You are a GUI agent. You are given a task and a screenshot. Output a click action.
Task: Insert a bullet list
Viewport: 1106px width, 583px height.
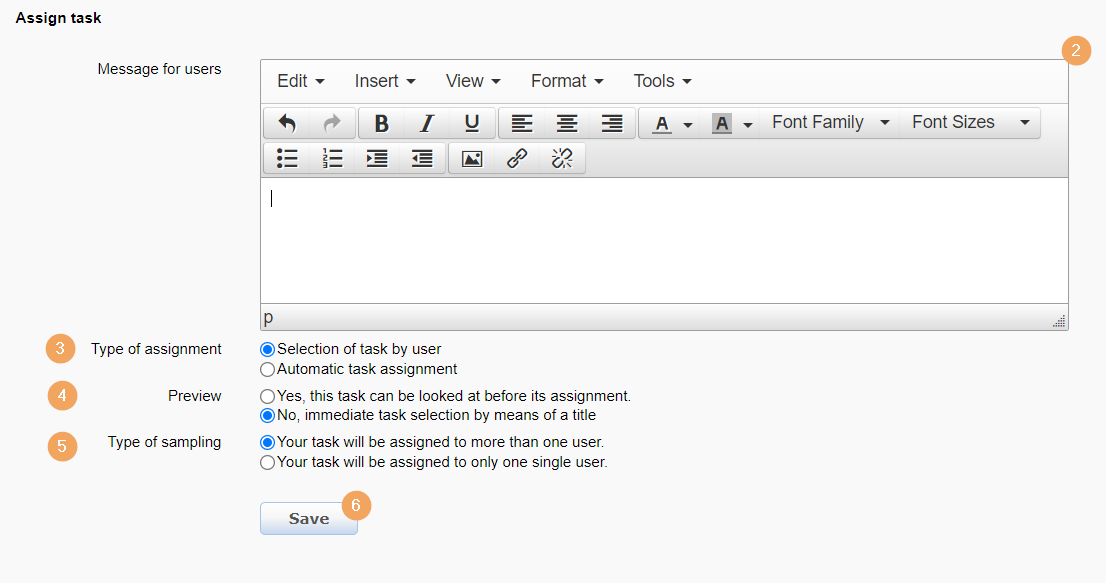(x=287, y=158)
